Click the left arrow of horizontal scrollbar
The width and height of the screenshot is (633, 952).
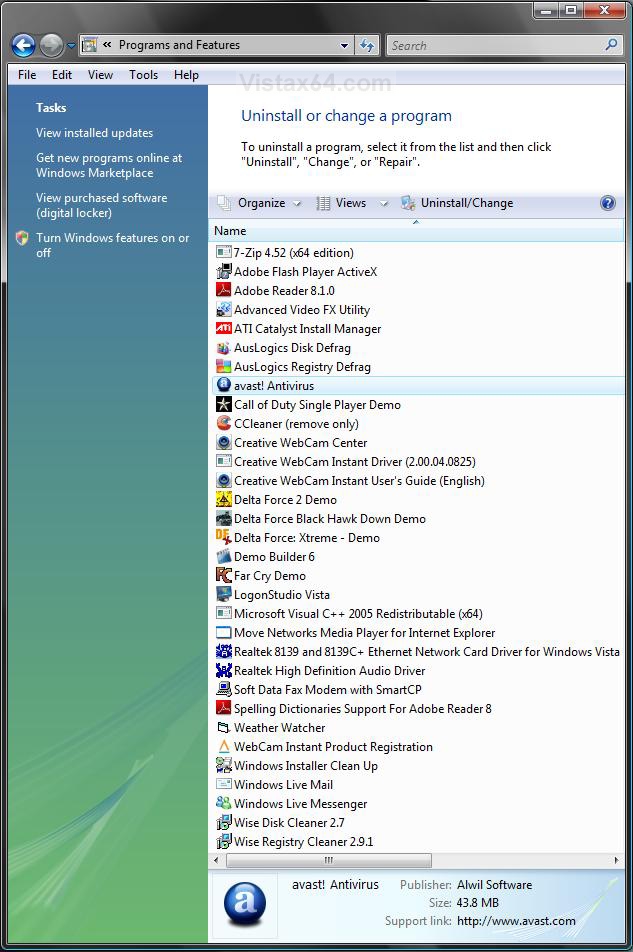click(216, 860)
